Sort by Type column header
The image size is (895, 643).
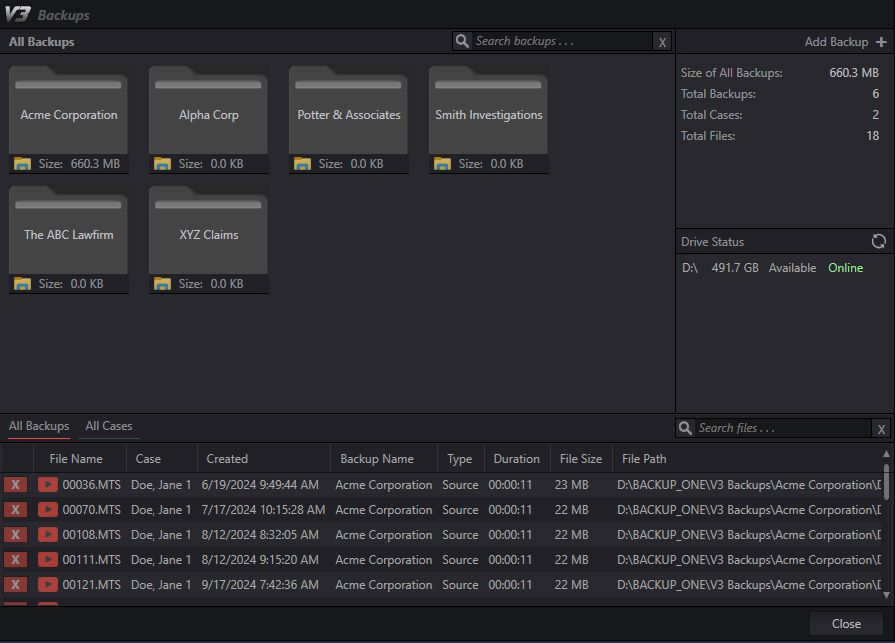[x=461, y=459]
